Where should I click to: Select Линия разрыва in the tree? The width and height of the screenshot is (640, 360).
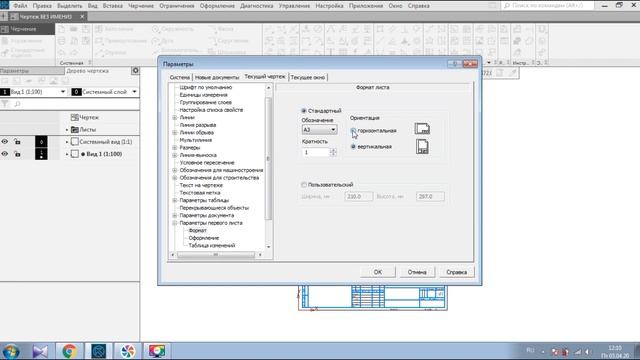198,125
